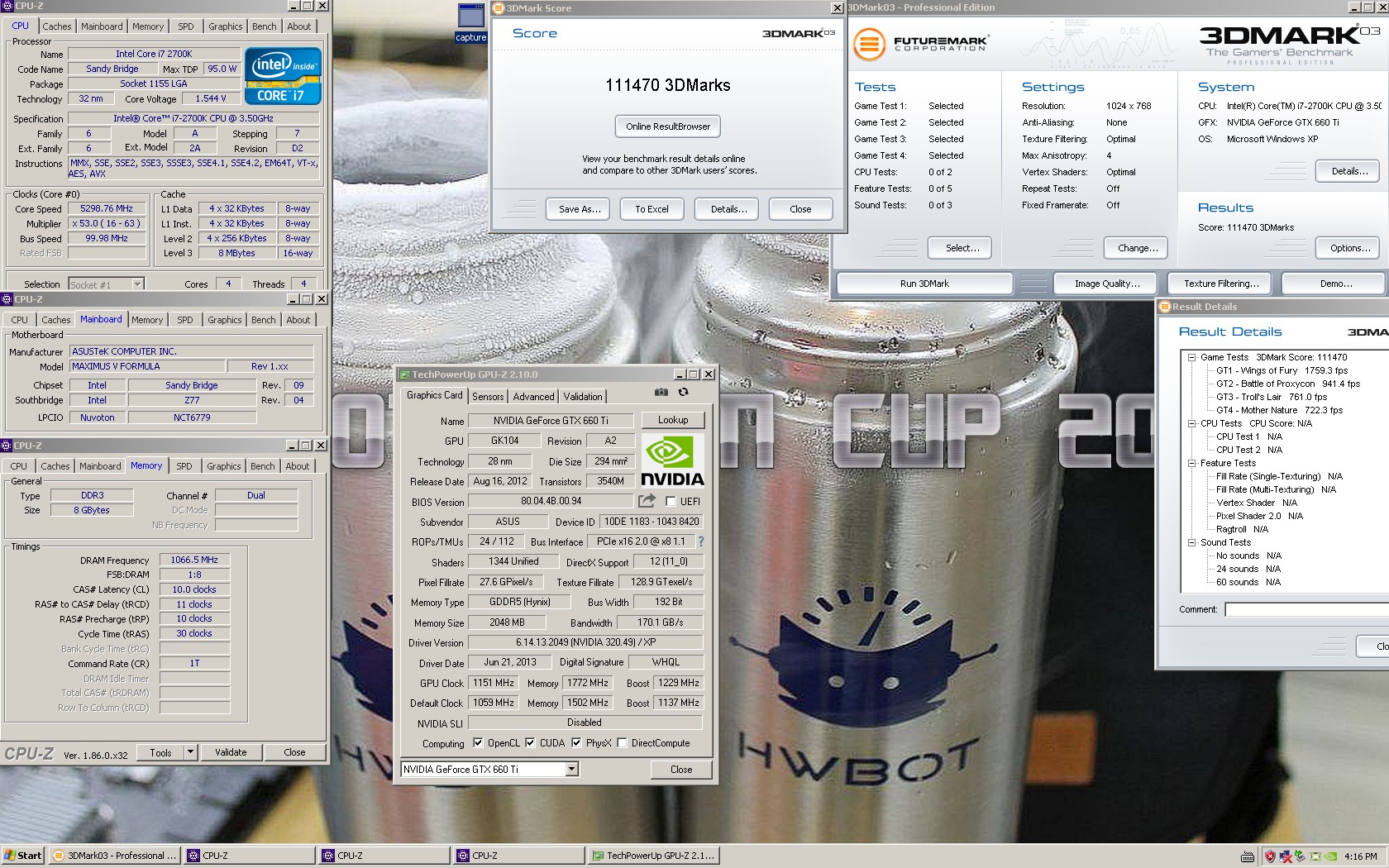Image resolution: width=1389 pixels, height=868 pixels.
Task: Click the Run 3DMark button
Action: click(x=924, y=284)
